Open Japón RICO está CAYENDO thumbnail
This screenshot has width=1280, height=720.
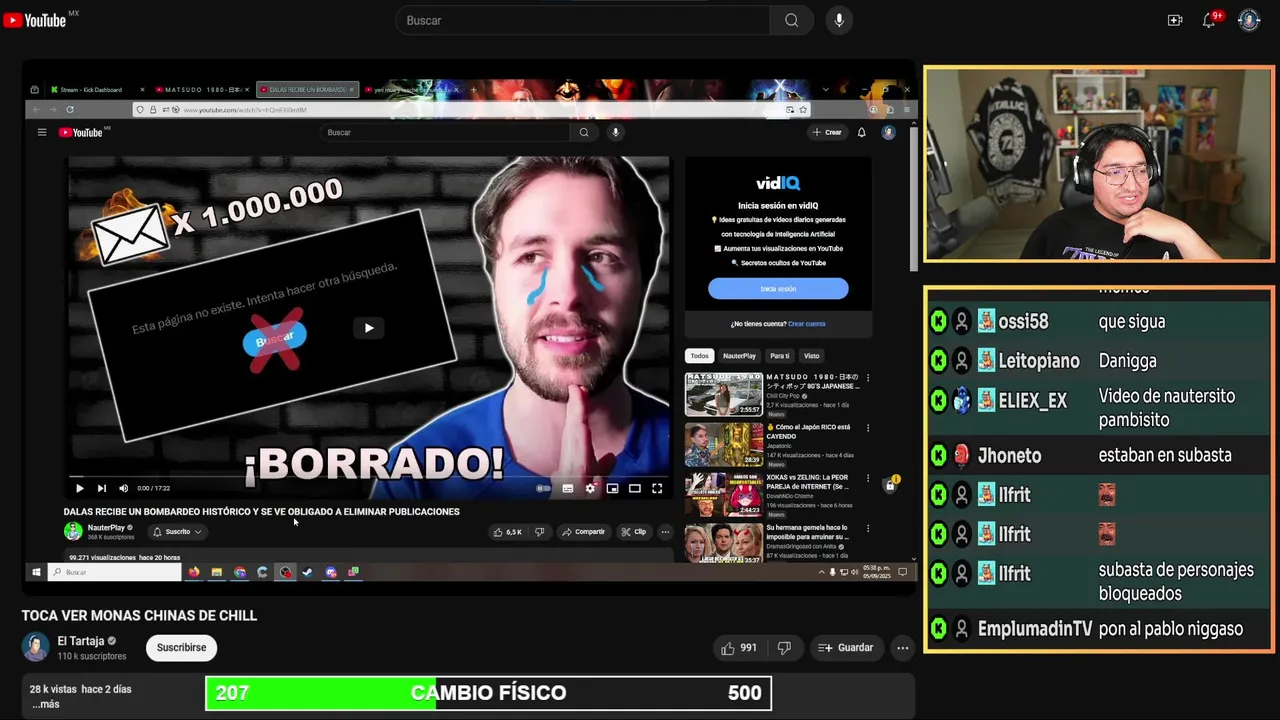point(723,445)
